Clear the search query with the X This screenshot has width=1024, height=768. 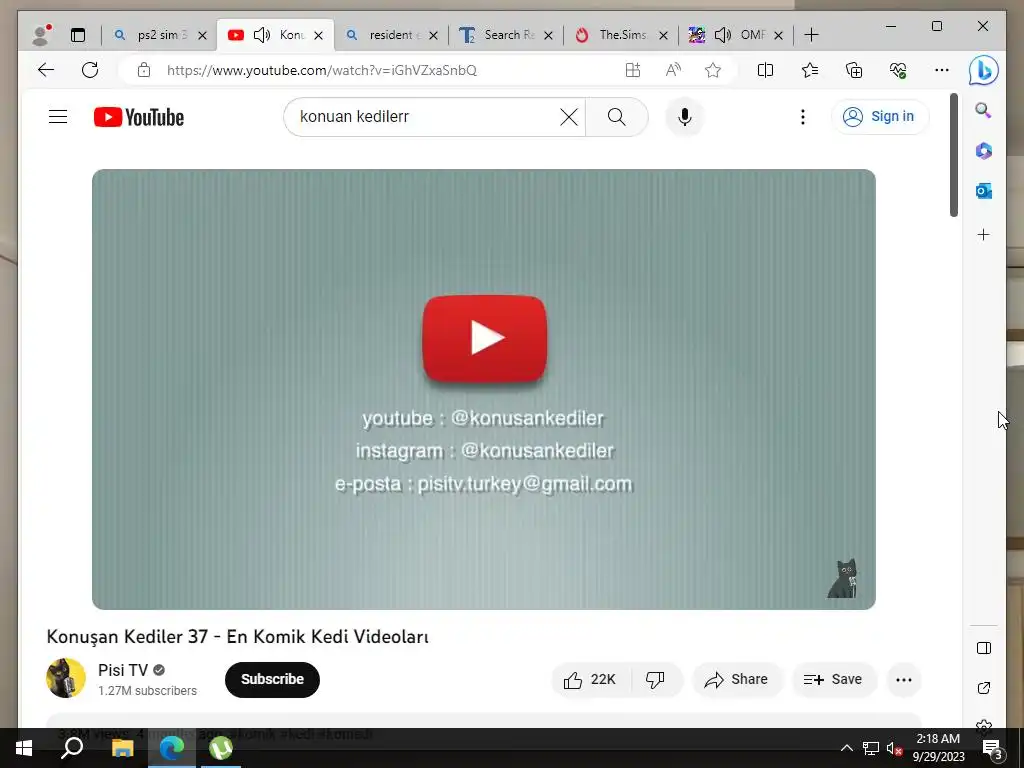[569, 117]
